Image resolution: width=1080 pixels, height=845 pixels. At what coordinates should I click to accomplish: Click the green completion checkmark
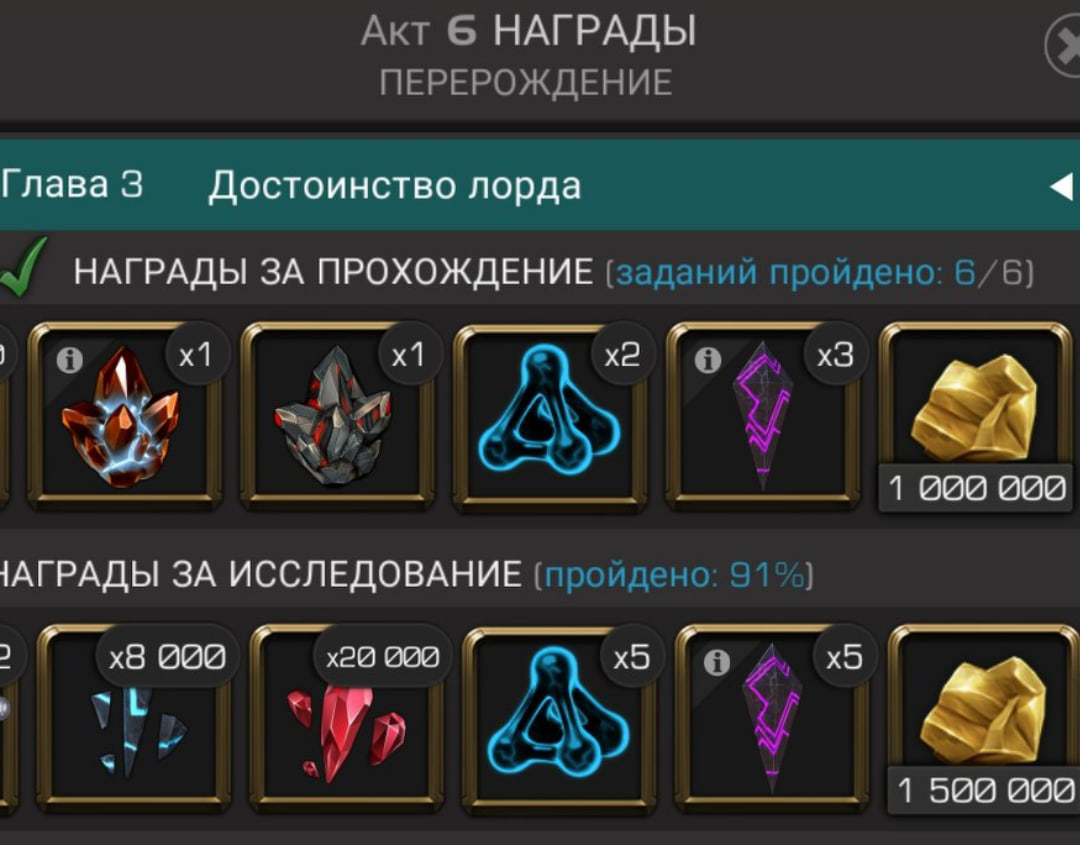coord(23,267)
